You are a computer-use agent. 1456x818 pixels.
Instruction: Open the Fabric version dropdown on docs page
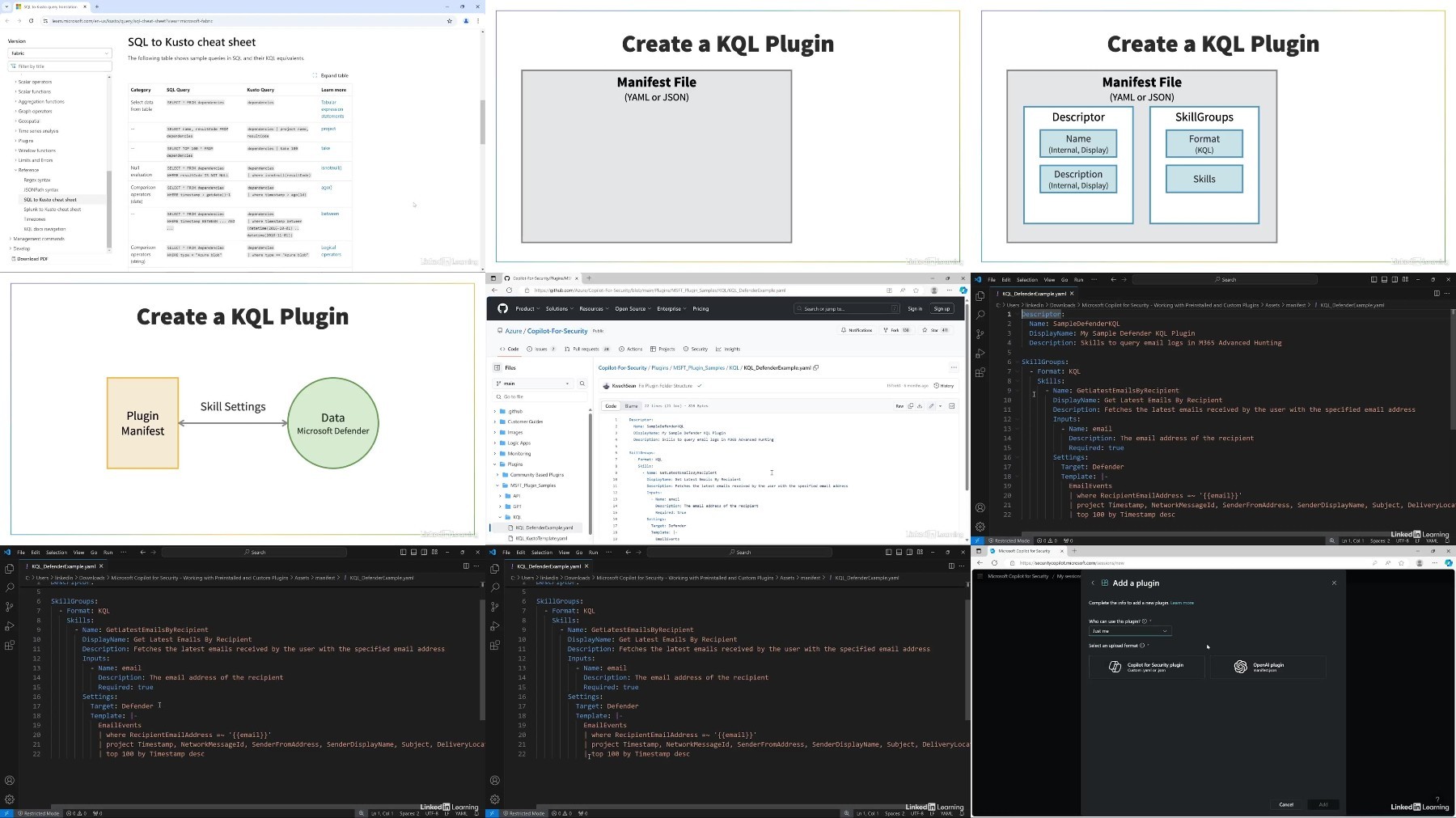[59, 53]
